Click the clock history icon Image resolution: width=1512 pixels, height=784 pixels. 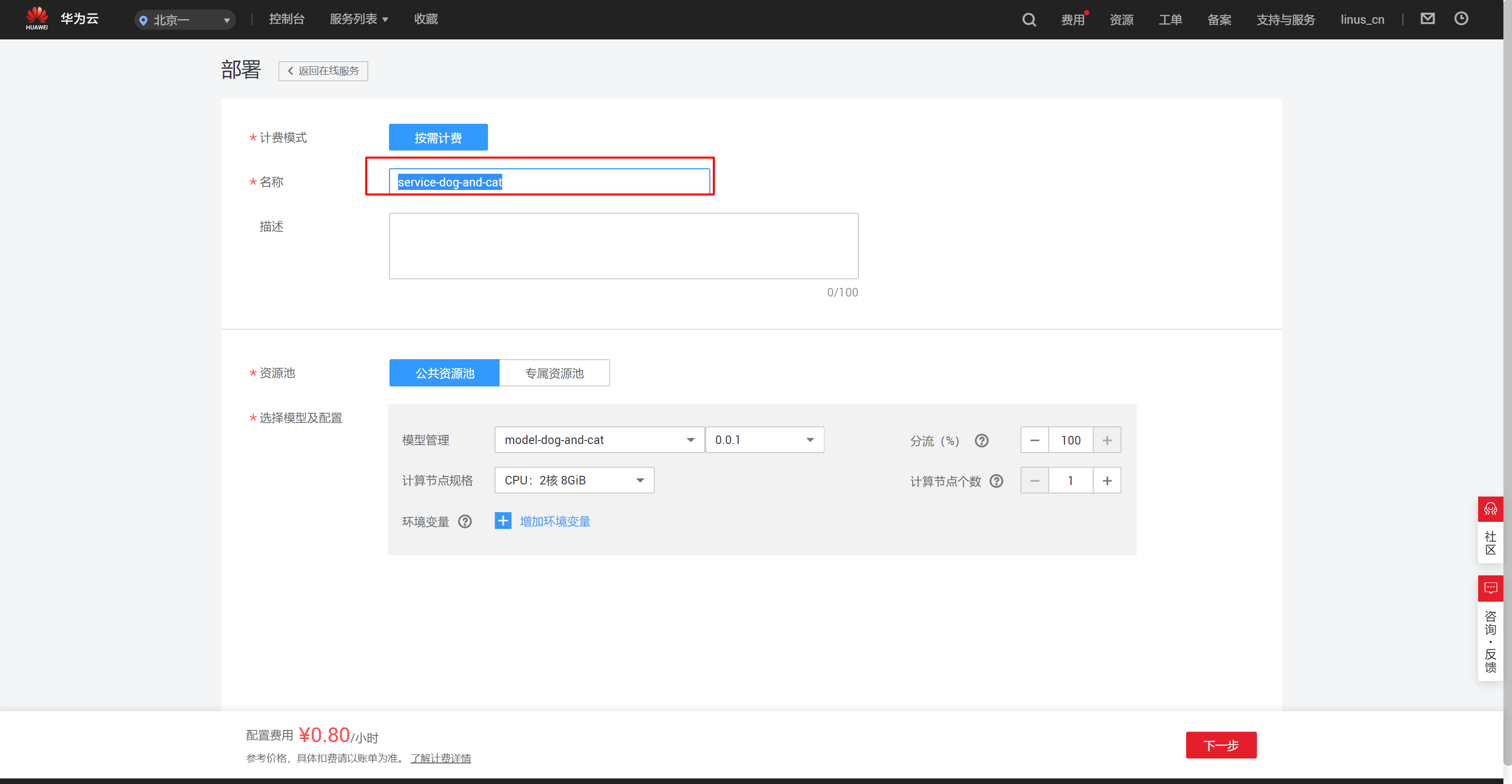pyautogui.click(x=1461, y=19)
